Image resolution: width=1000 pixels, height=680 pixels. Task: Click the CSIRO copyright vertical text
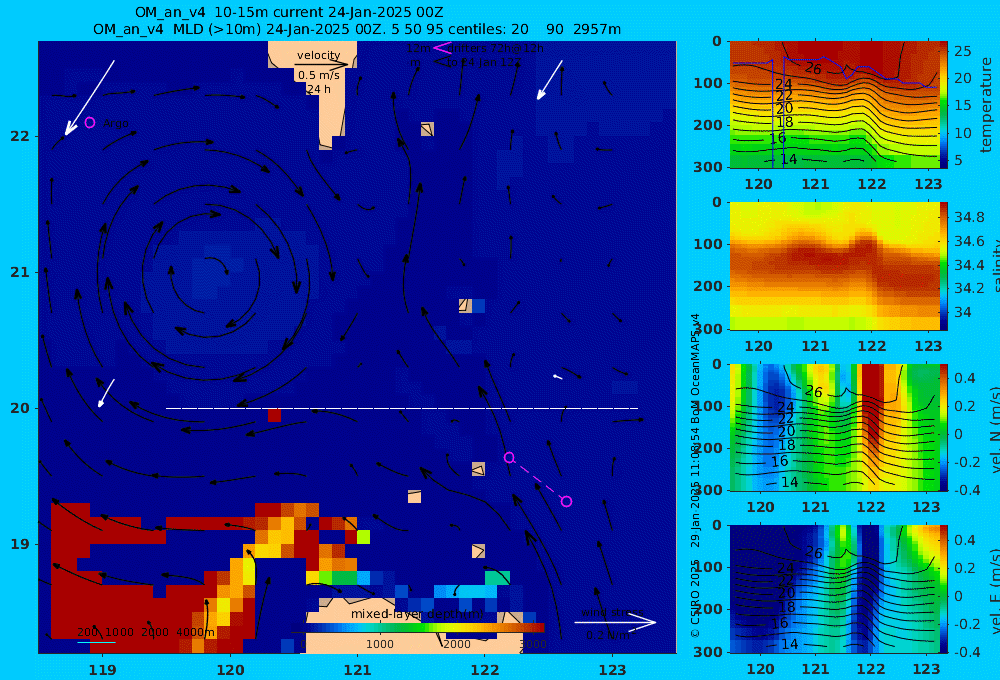[695, 476]
